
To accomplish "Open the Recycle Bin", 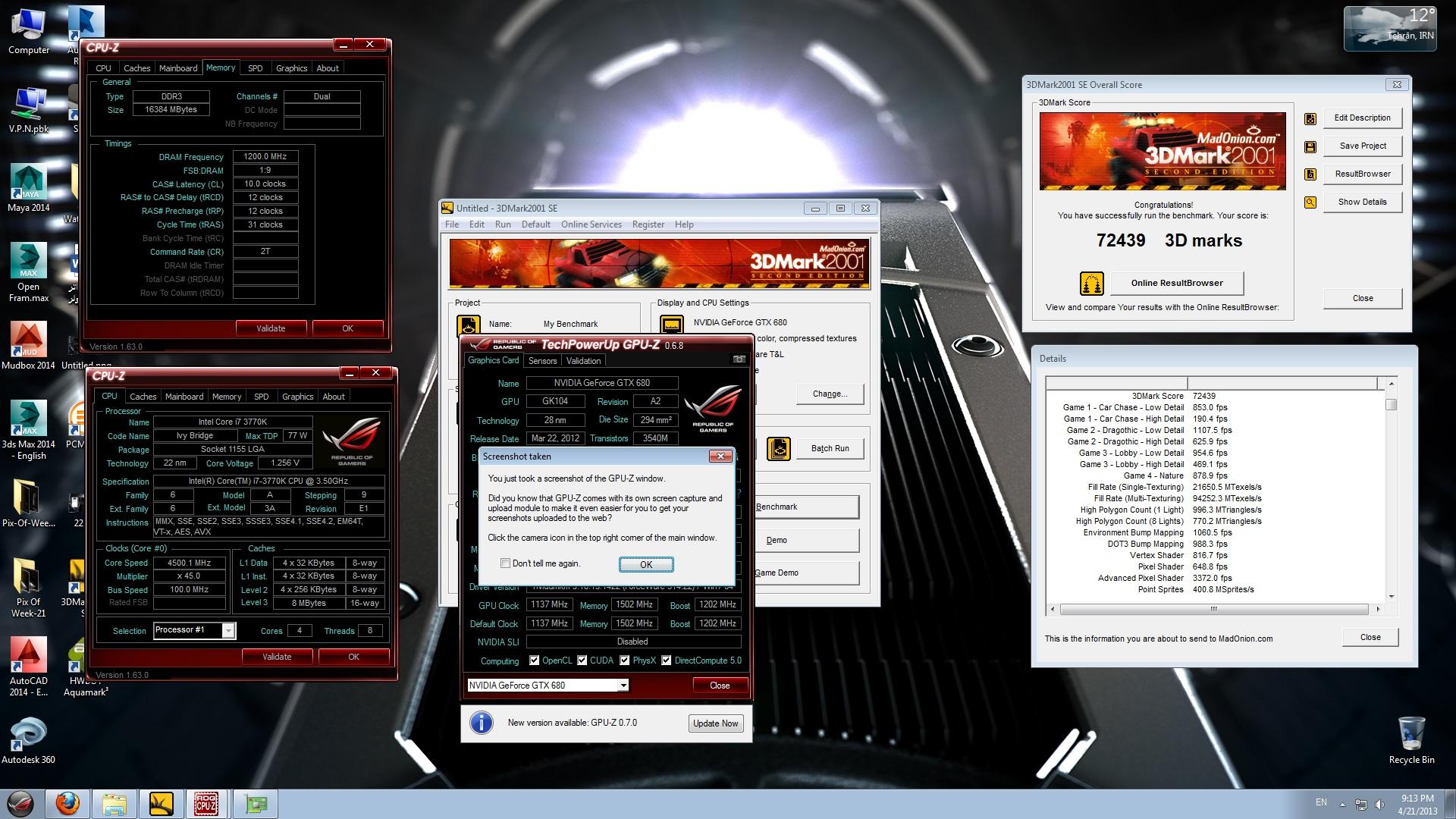I will tap(1411, 741).
